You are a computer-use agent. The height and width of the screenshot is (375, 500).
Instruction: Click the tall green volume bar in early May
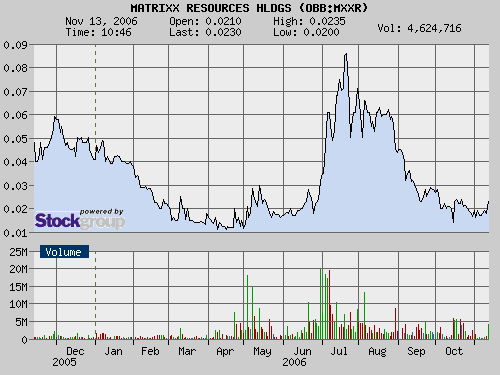pos(247,307)
